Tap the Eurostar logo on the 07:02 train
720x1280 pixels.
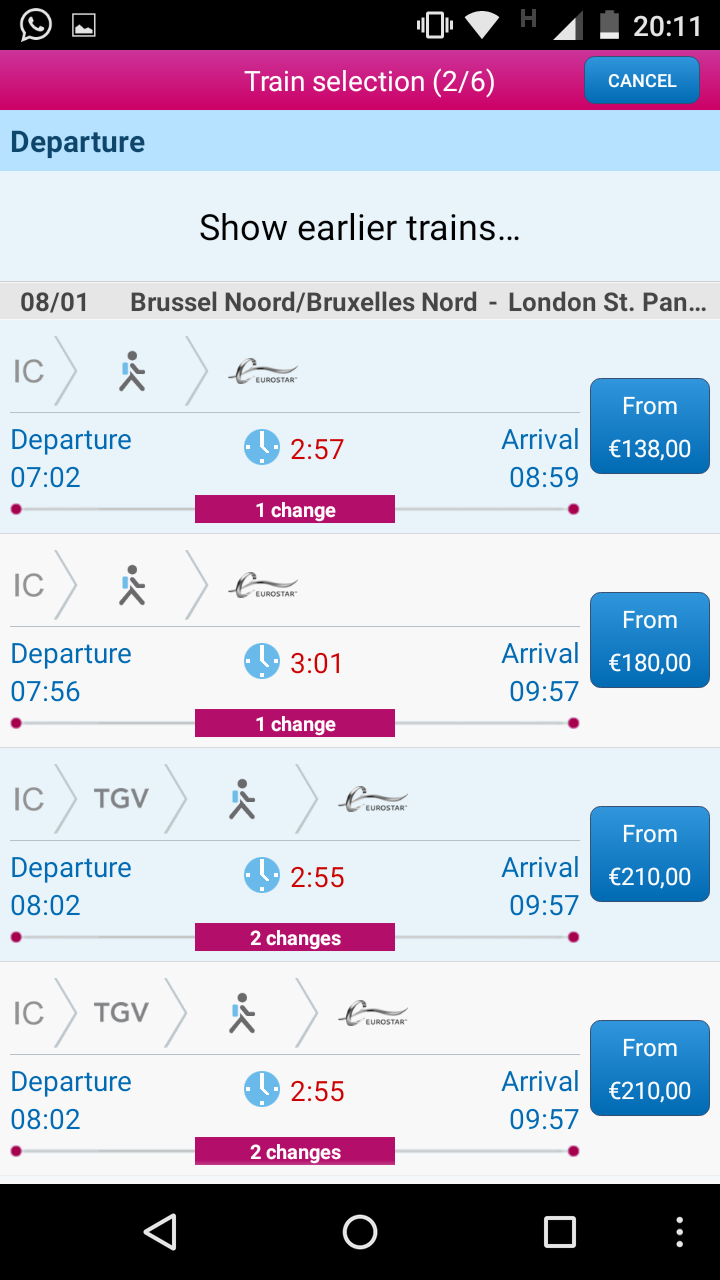(x=263, y=371)
